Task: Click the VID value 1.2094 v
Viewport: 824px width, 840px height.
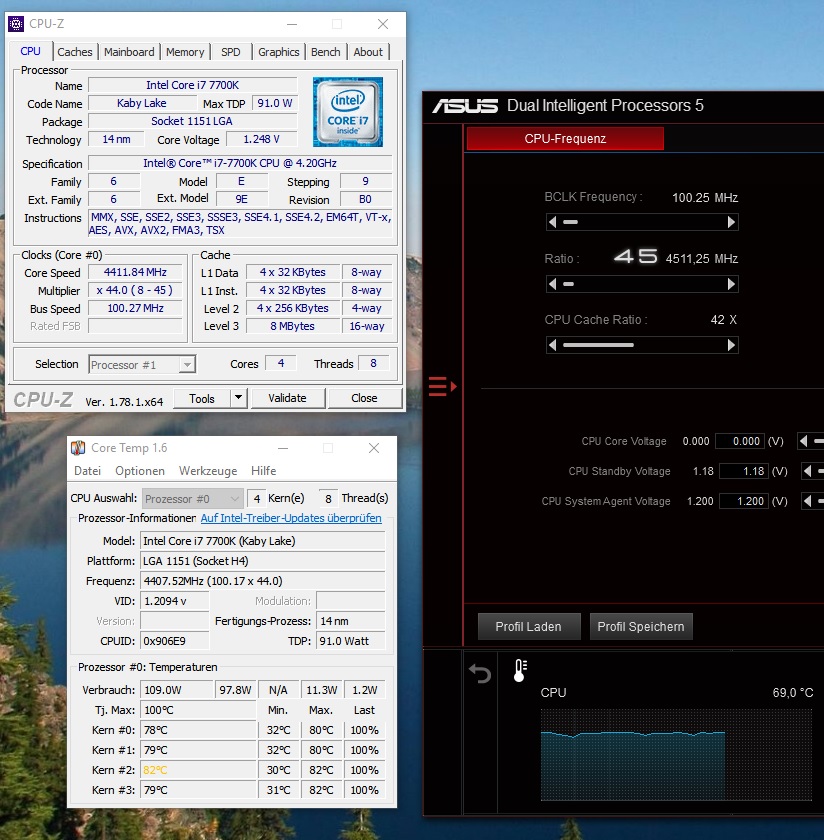Action: 174,601
